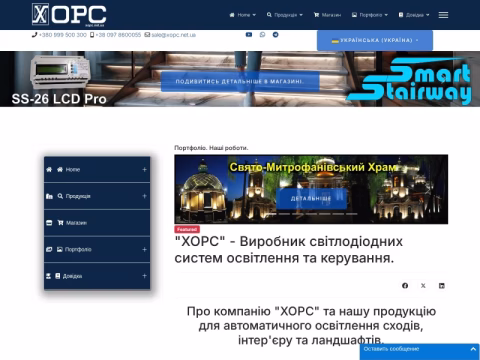Select Довідка in the sidebar menu
This screenshot has height=360, width=480.
point(72,276)
